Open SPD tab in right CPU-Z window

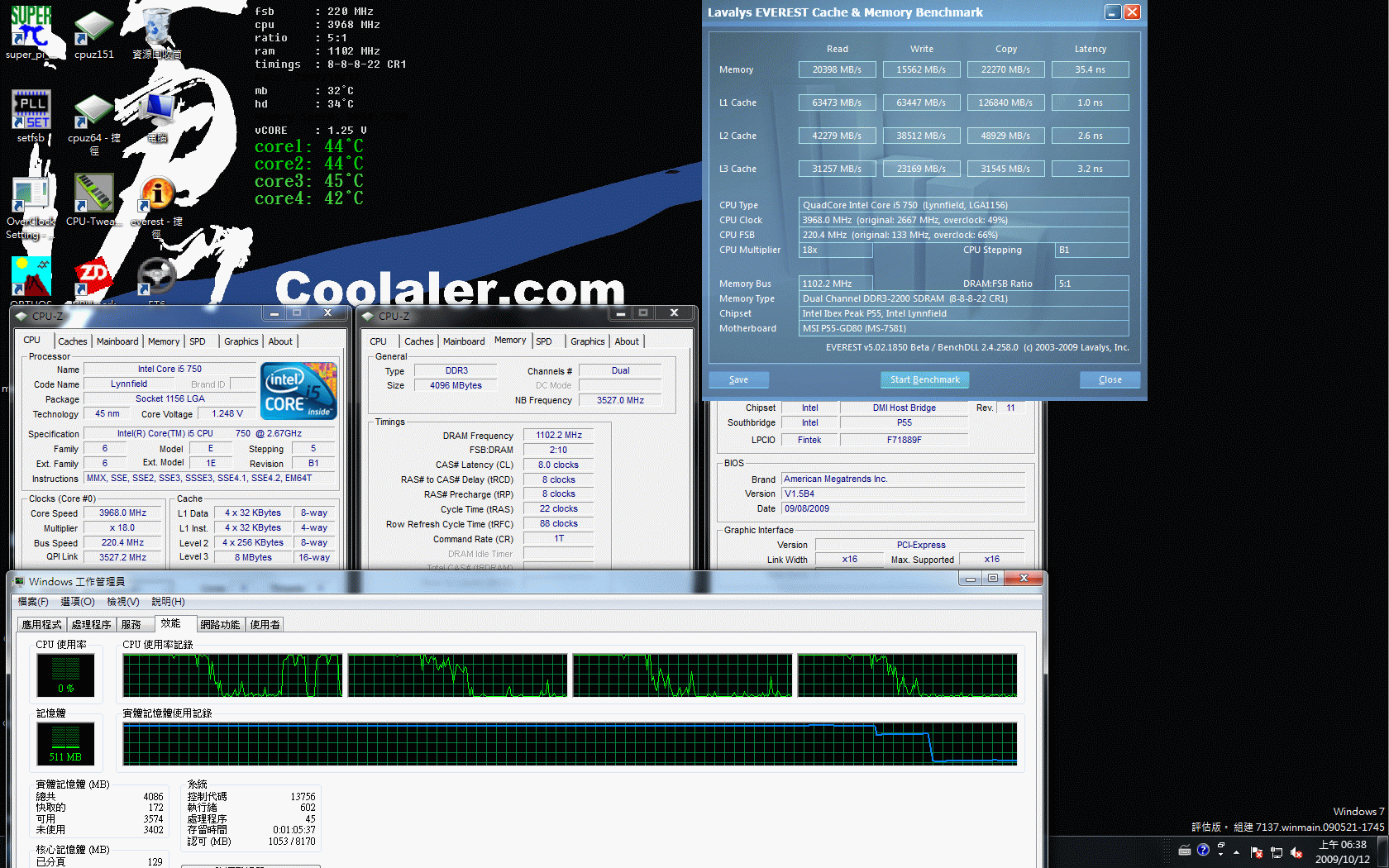pyautogui.click(x=544, y=341)
